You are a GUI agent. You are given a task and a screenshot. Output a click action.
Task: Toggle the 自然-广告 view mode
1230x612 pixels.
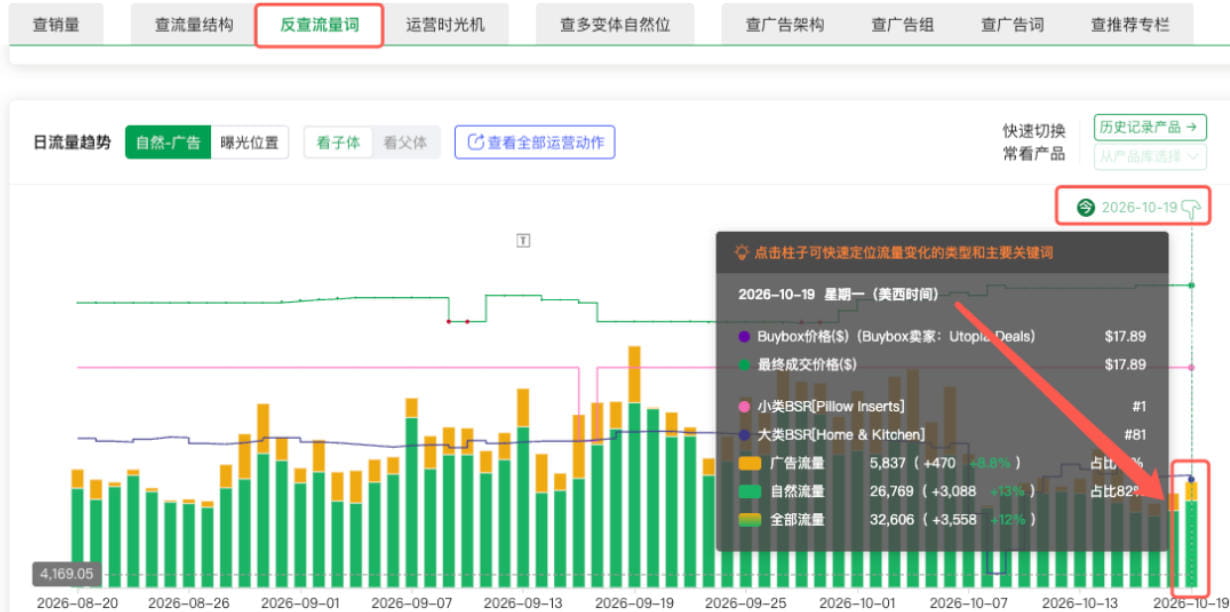click(x=168, y=142)
